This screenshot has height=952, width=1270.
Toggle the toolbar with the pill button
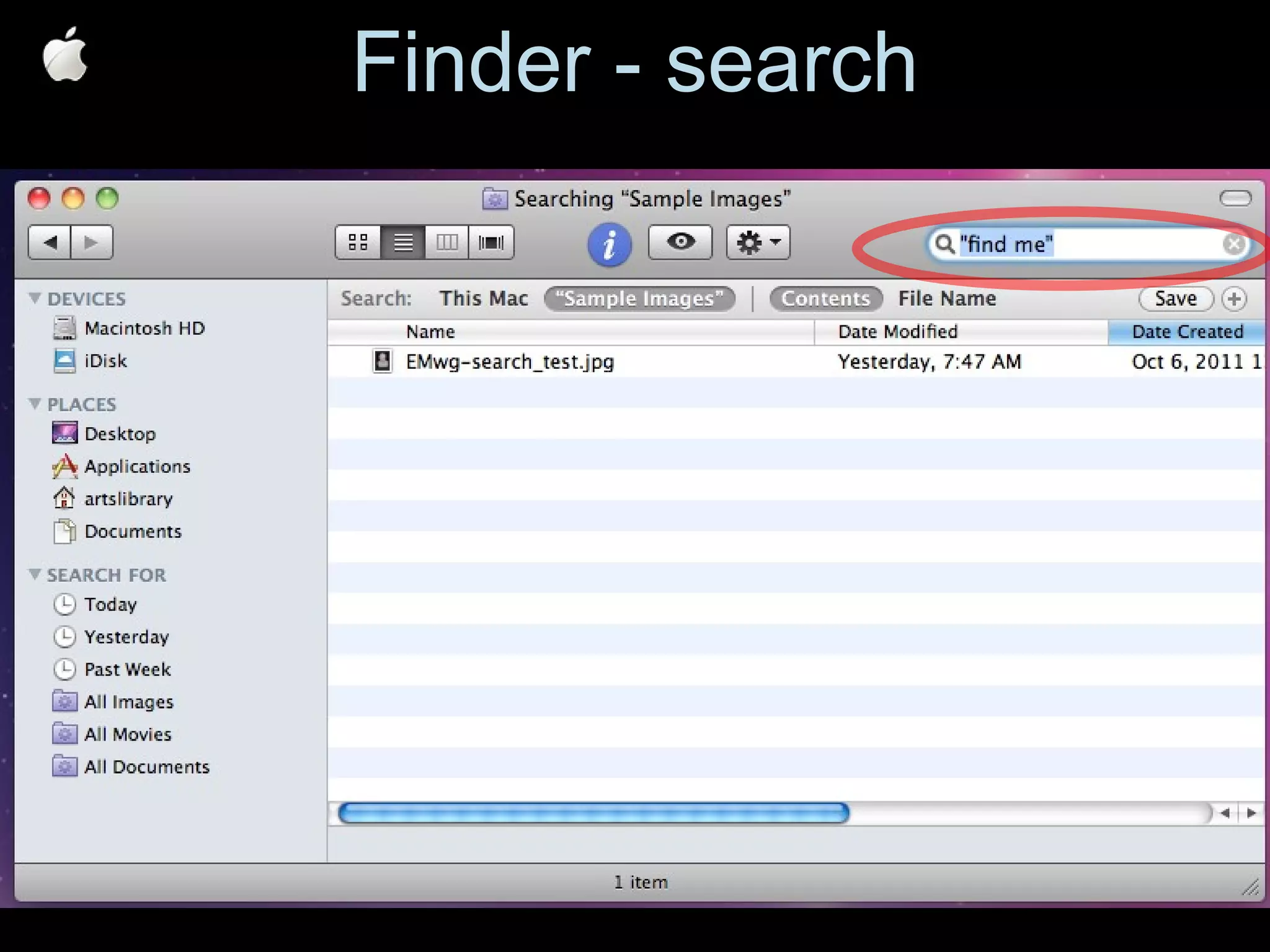click(x=1235, y=198)
